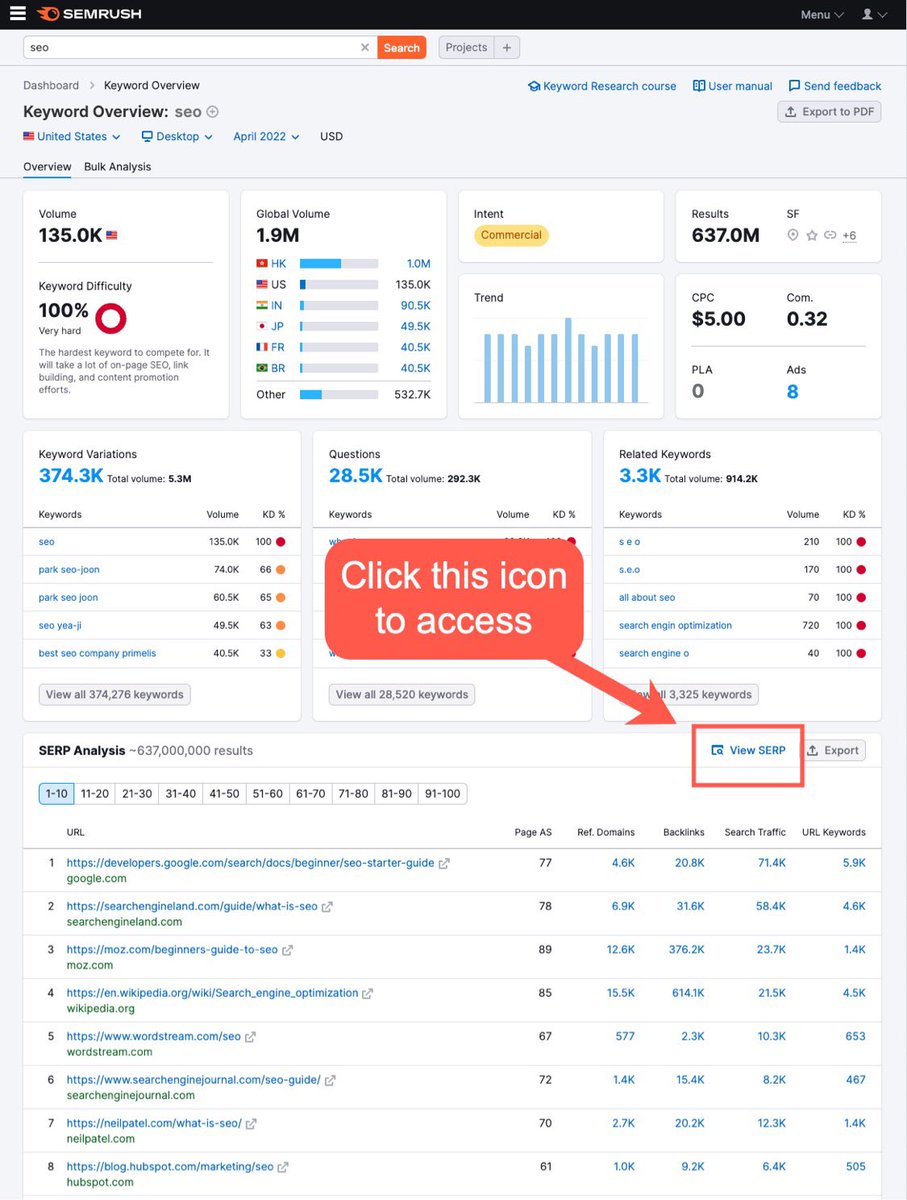Viewport: 907px width, 1200px height.
Task: Expand the Menu dropdown in the header
Action: (822, 14)
